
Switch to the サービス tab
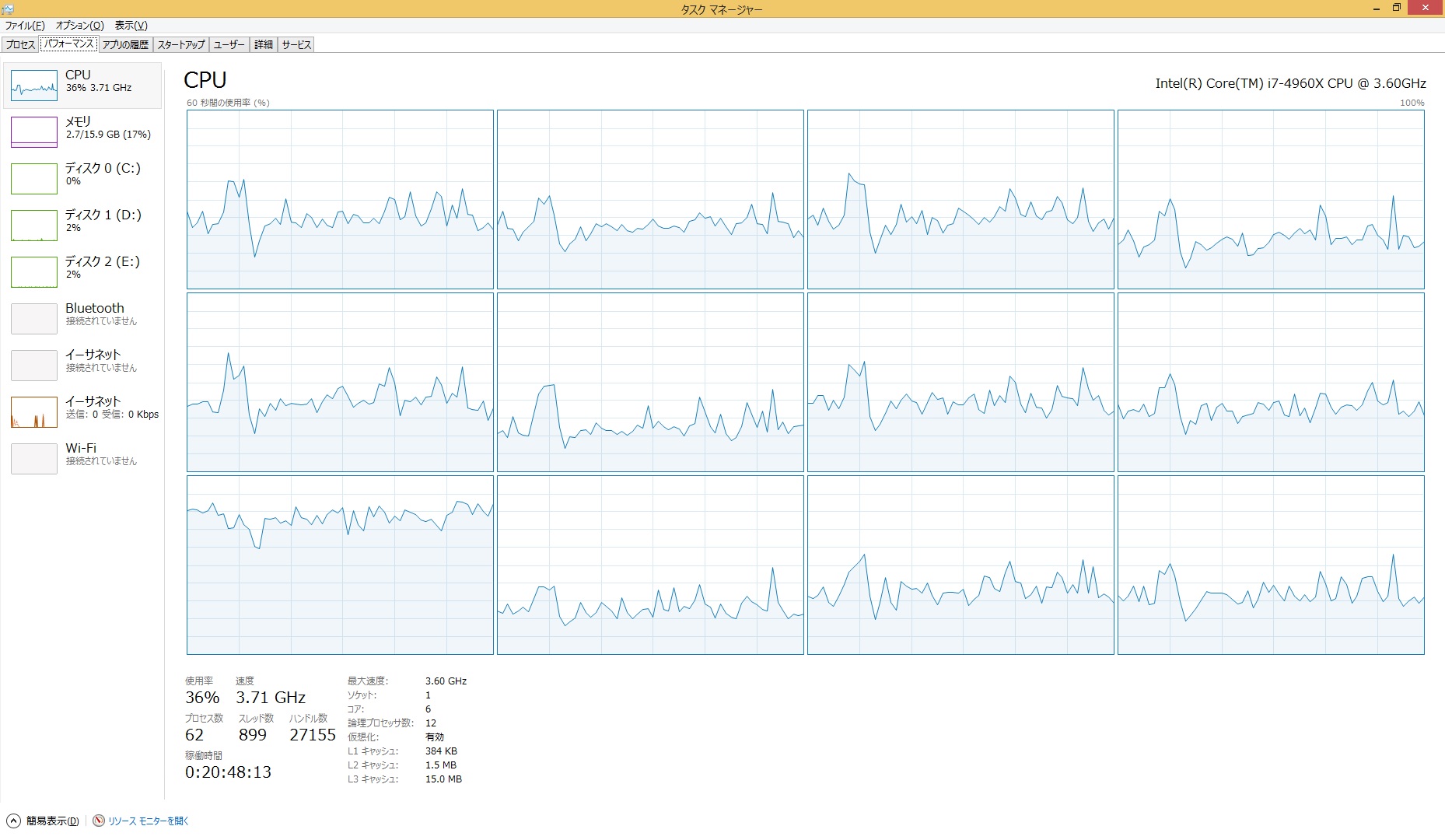click(296, 45)
